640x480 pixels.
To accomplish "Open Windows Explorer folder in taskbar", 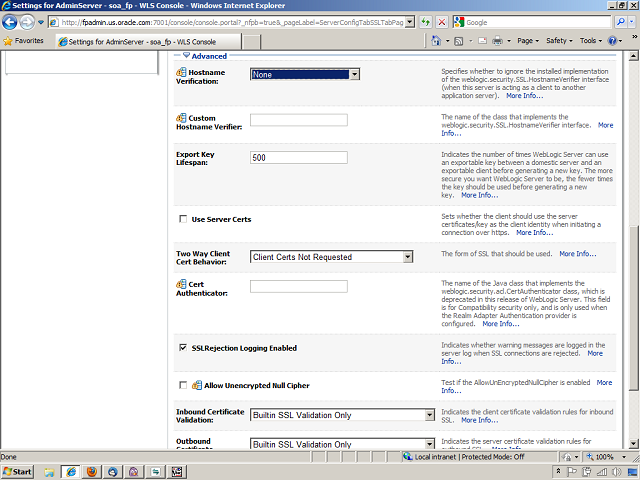I will (49, 472).
